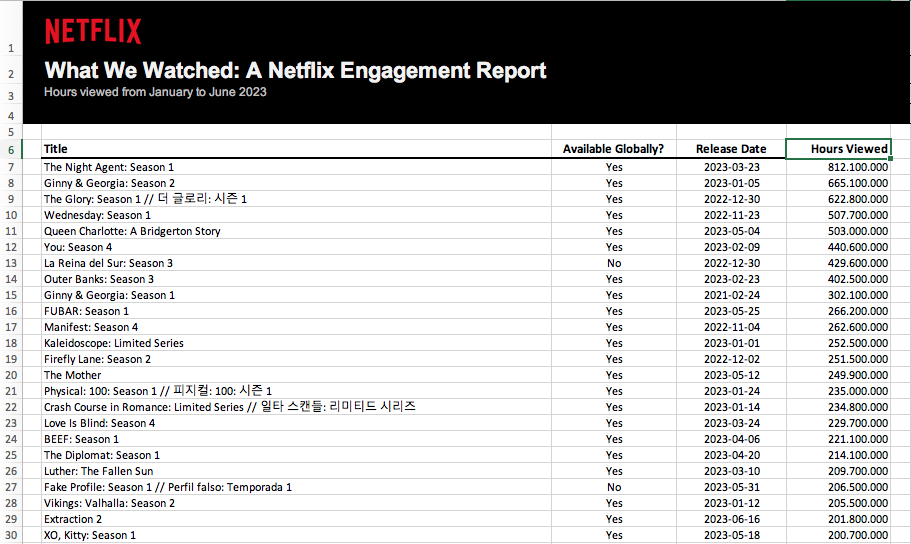Select cell 'FUBAR: Season 1'
911x544 pixels.
296,311
